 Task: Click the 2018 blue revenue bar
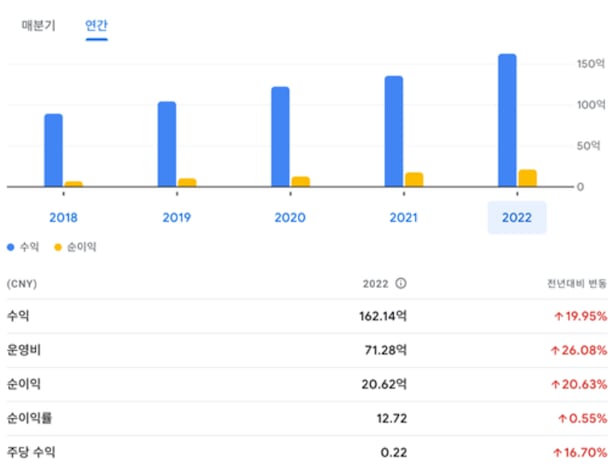coord(53,150)
